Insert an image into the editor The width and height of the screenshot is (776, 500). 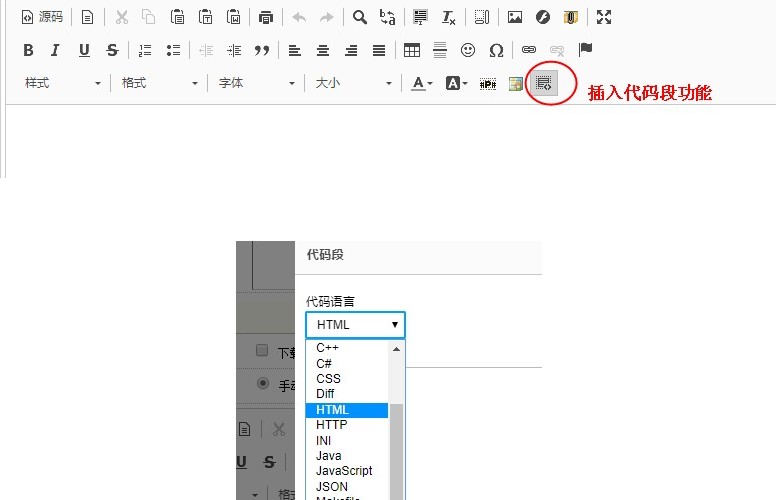[x=515, y=17]
